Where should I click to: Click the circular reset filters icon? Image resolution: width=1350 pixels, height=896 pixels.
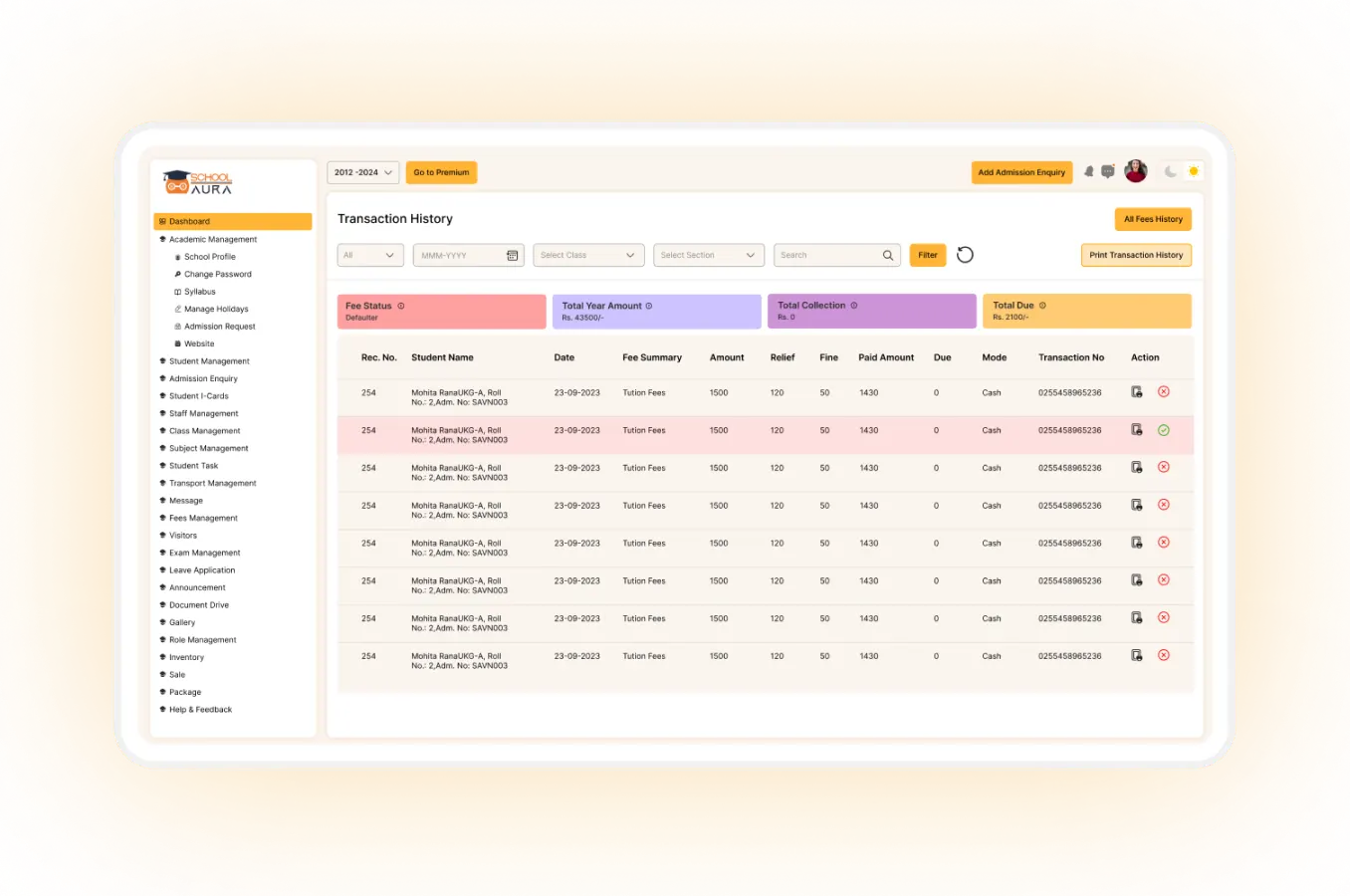point(965,255)
